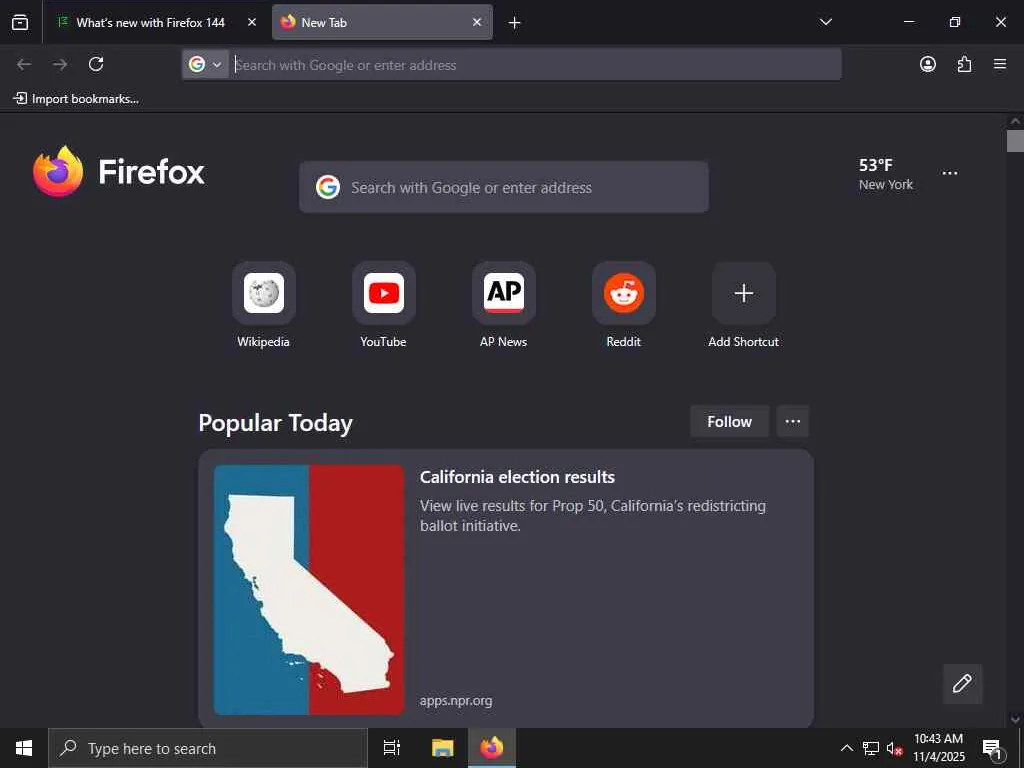Click the Firefox taskbar icon
Viewport: 1024px width, 768px height.
492,748
